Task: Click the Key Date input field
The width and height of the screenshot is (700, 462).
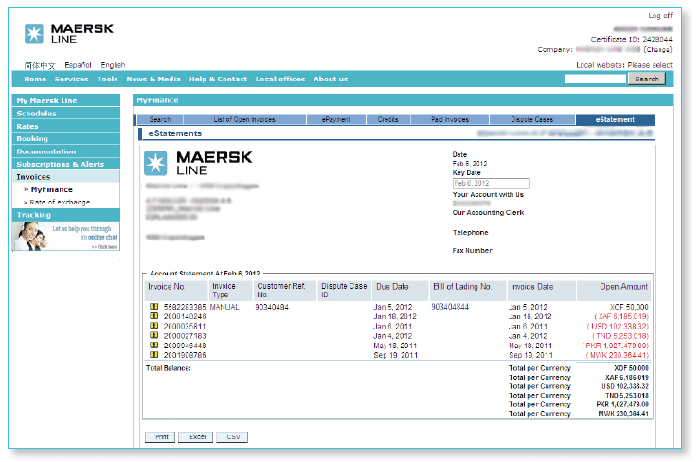Action: (x=491, y=183)
